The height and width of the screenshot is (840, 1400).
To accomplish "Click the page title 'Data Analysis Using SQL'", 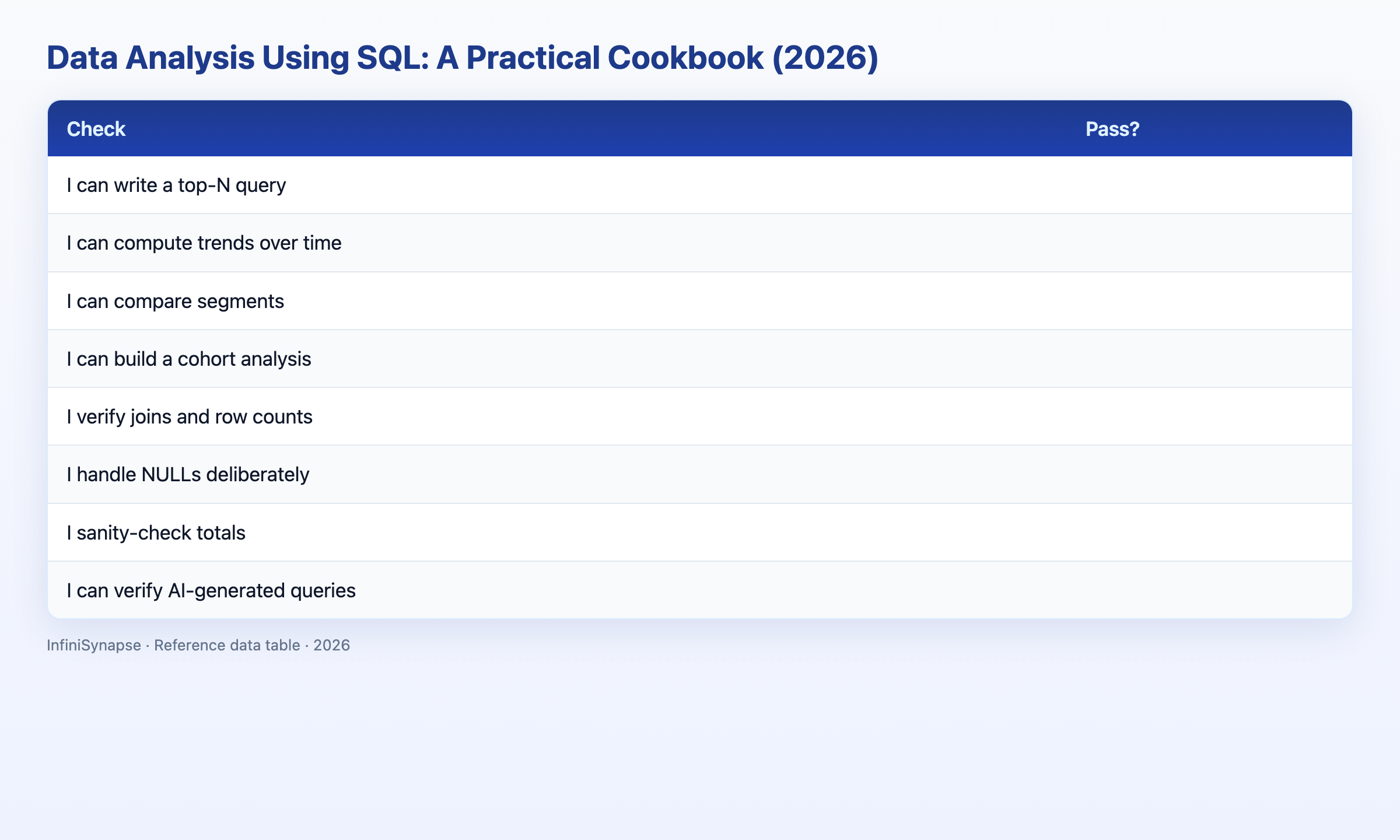I will (462, 58).
